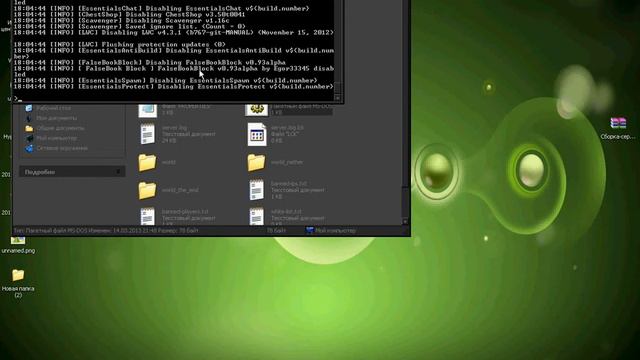Click My Computer zone in status bar
Screen dimensions: 640x360
[x=331, y=231]
